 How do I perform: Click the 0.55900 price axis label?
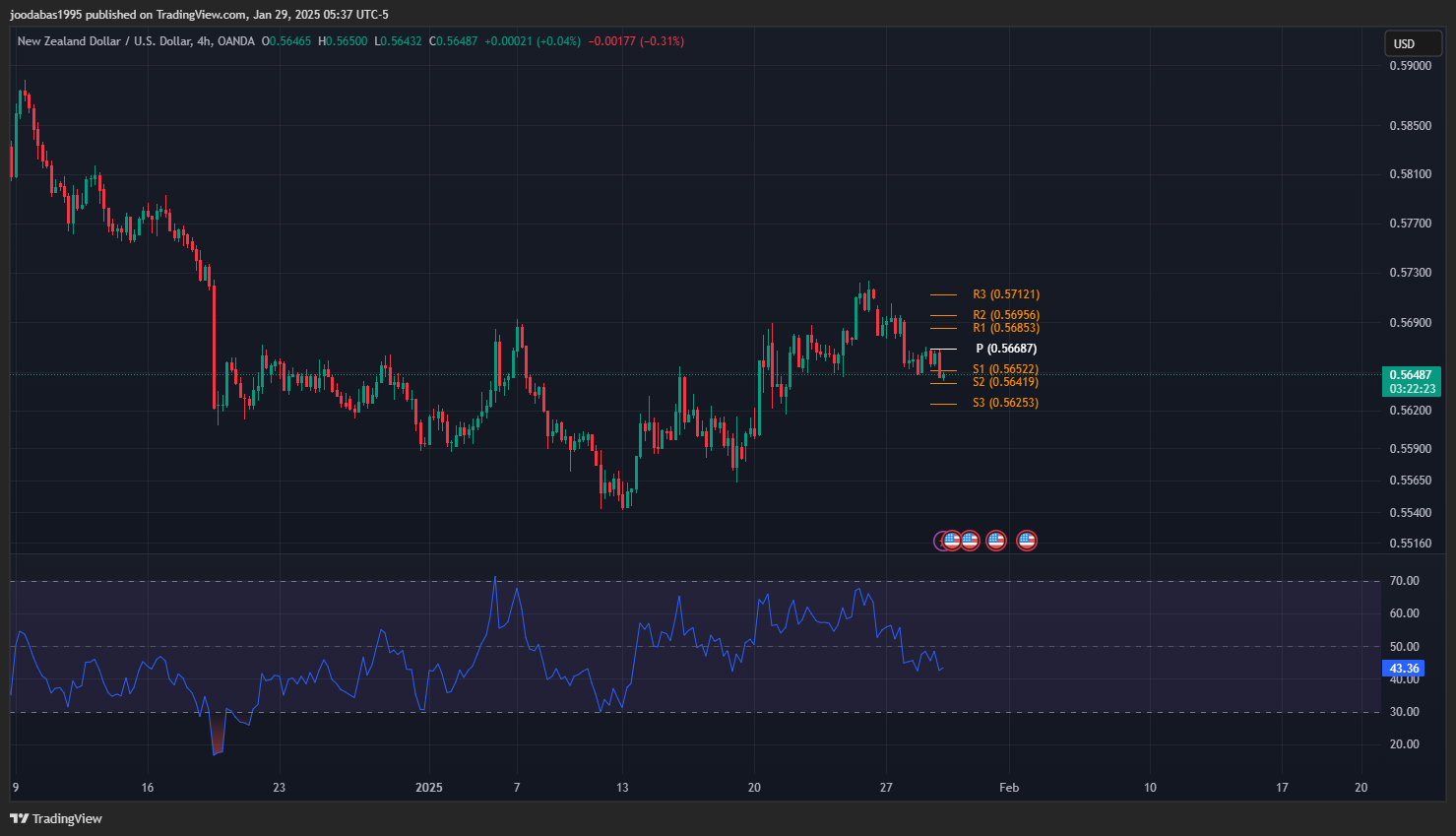pos(1411,449)
